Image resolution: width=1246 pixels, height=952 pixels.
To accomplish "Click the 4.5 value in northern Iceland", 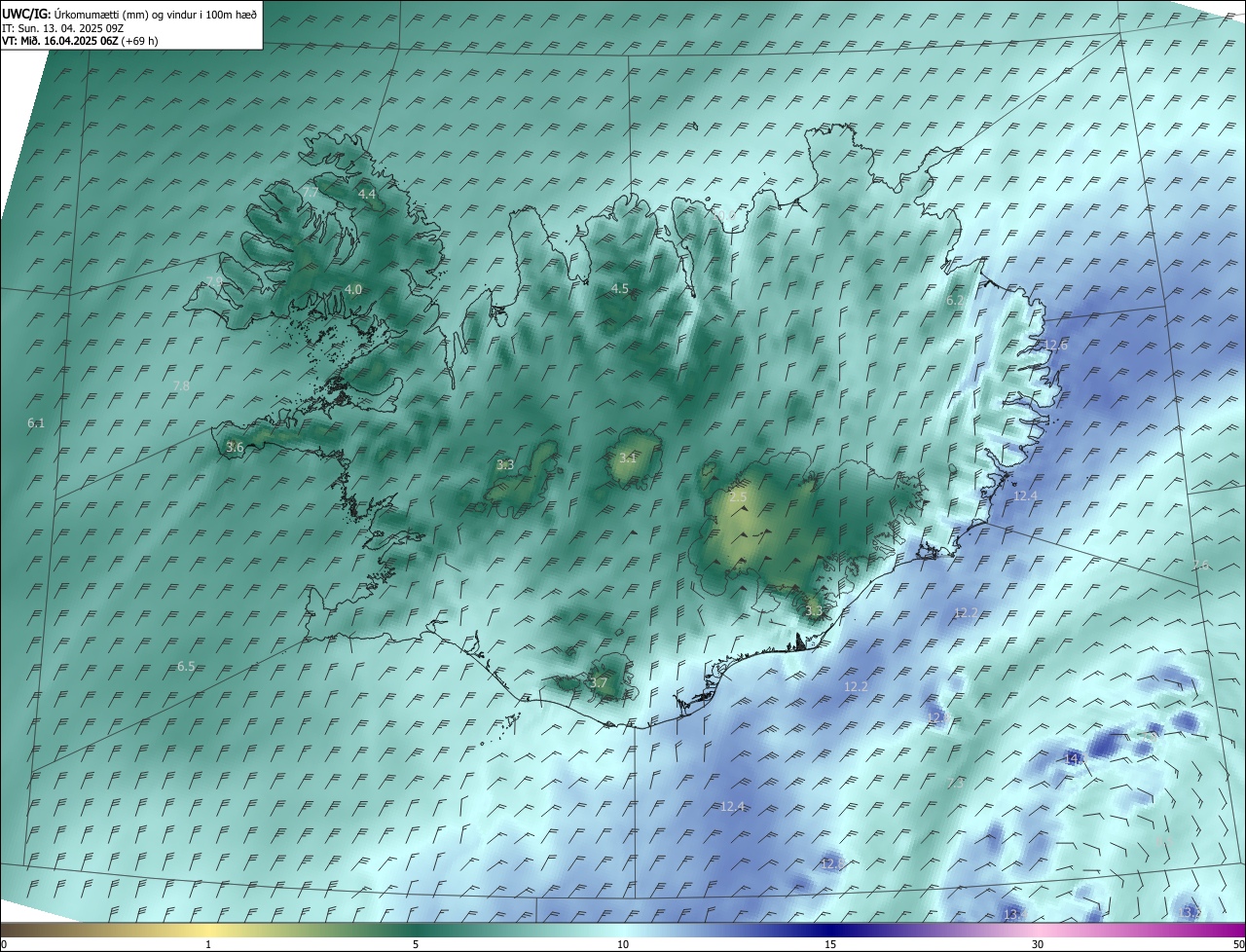I will pyautogui.click(x=620, y=289).
